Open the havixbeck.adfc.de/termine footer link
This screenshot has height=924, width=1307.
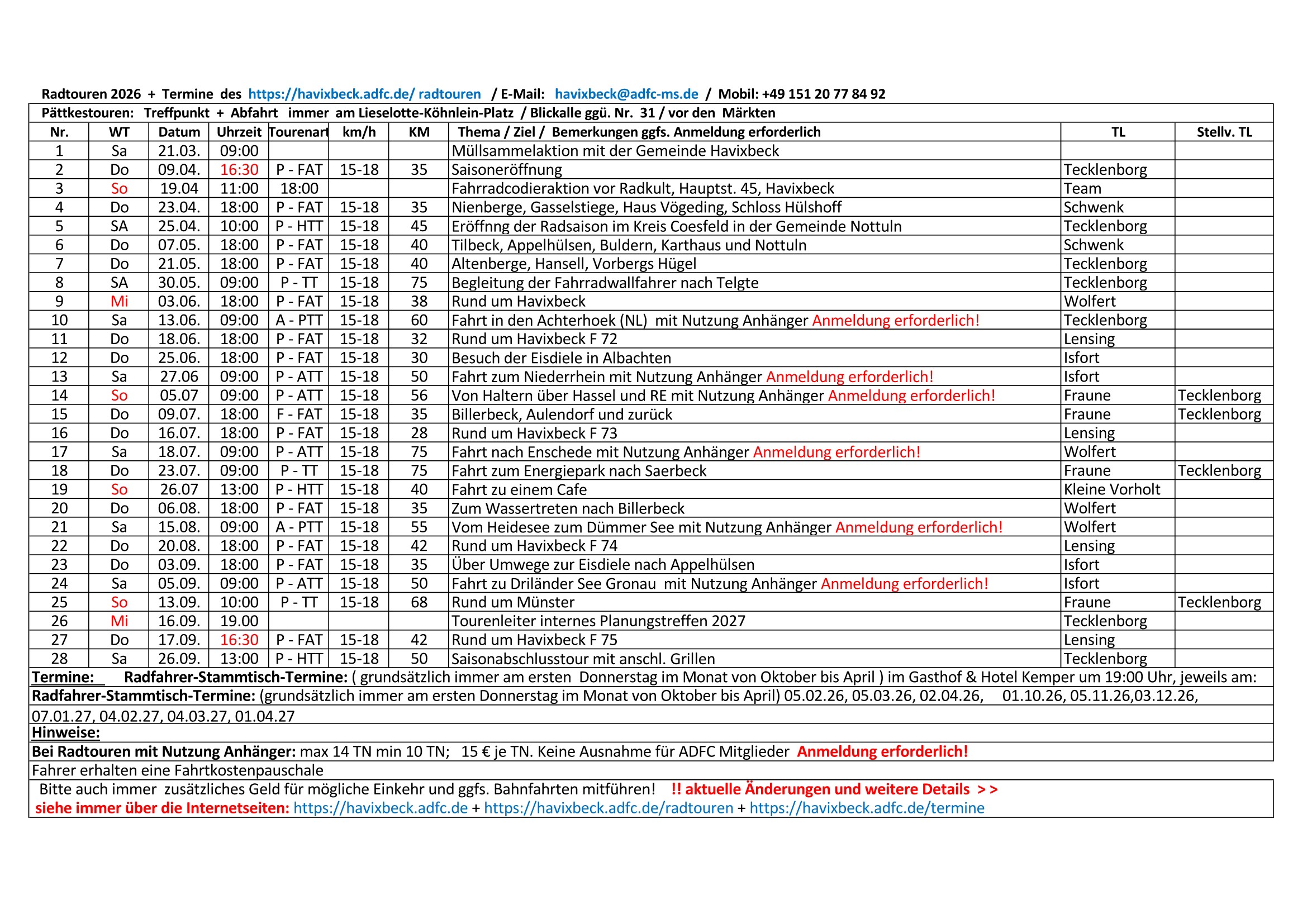point(867,808)
